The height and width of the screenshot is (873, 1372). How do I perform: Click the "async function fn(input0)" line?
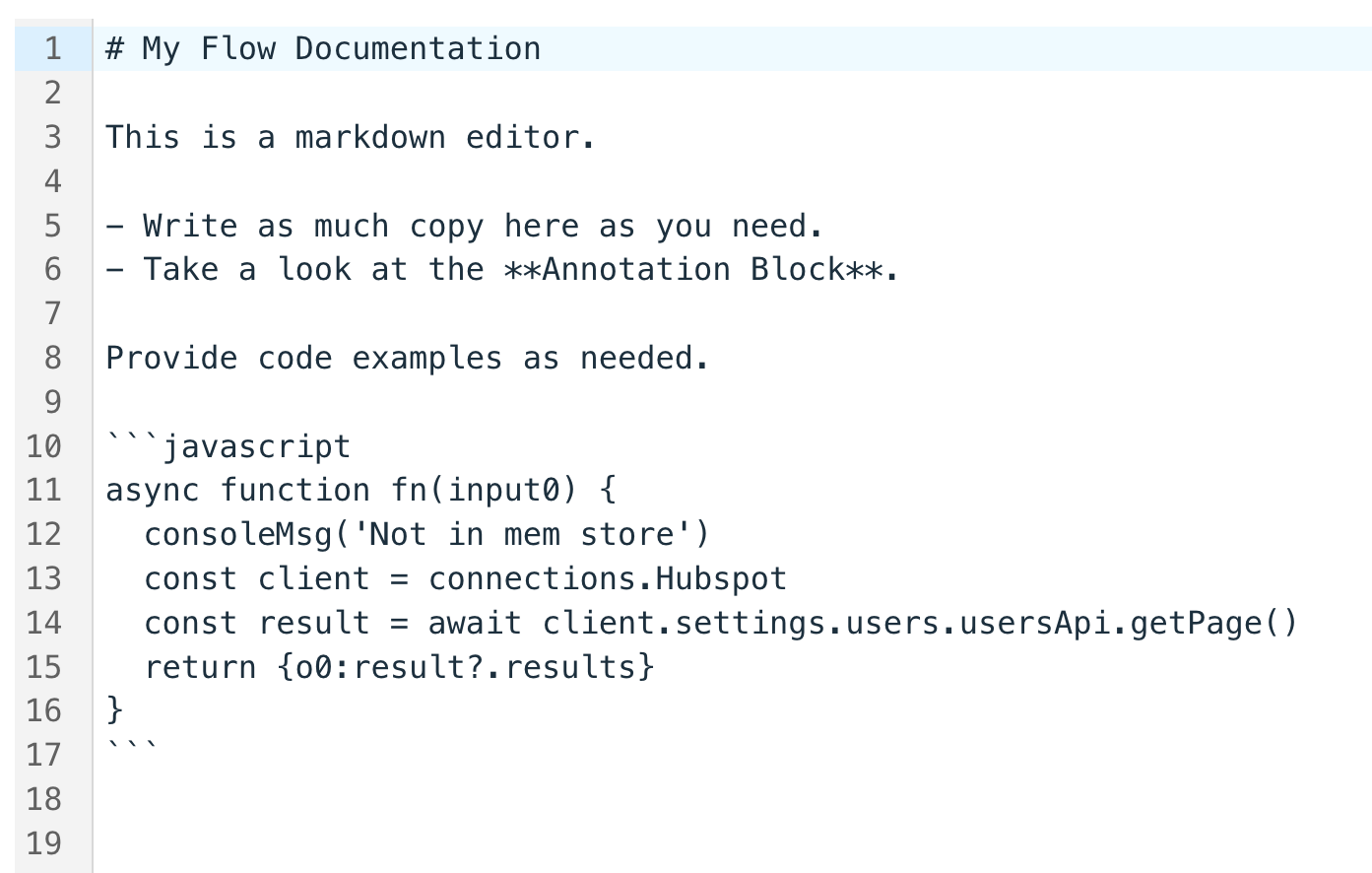pos(359,490)
